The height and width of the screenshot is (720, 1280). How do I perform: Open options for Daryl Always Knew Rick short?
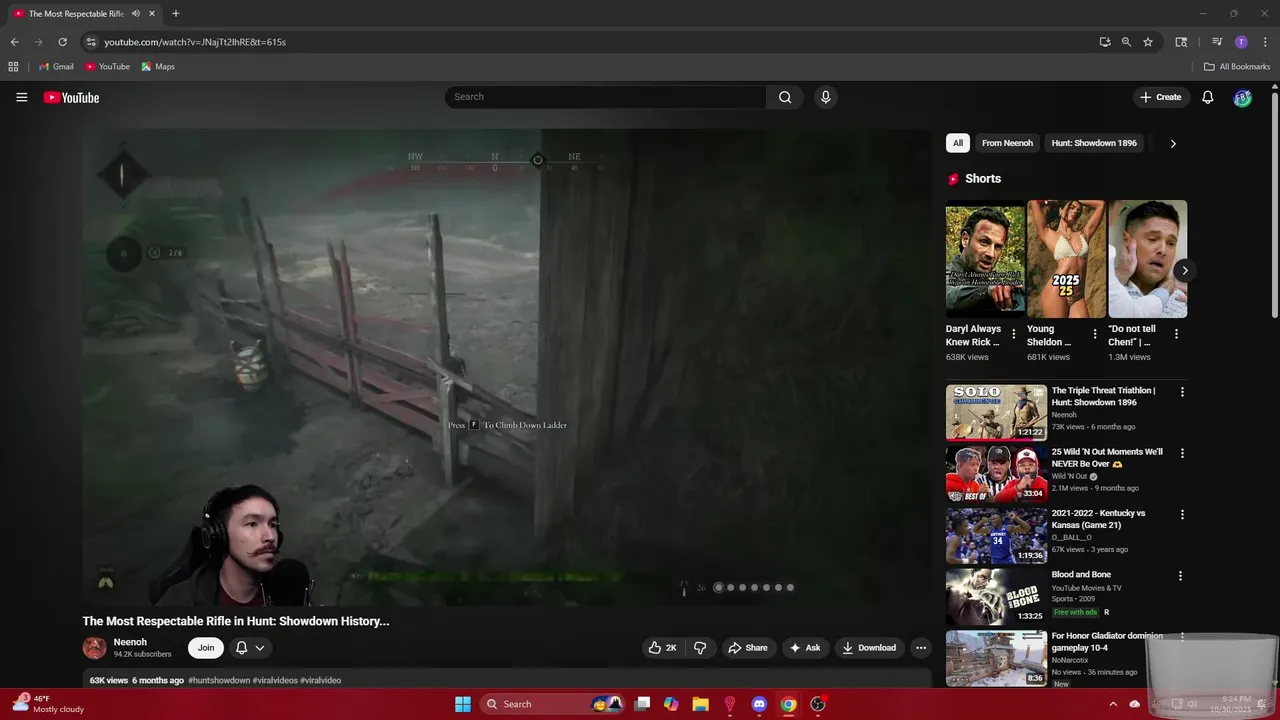click(1014, 334)
